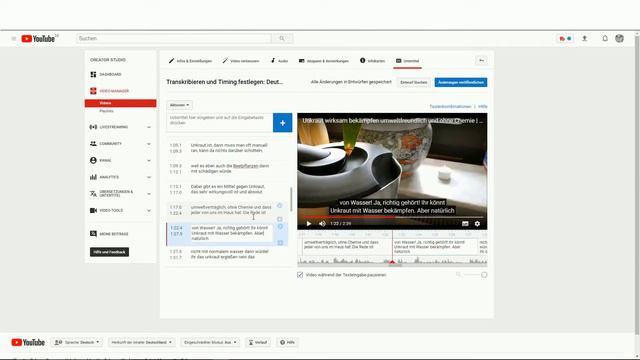Click the subtitle list scrollbar
Viewport: 640px width, 360px height.
coord(291,200)
